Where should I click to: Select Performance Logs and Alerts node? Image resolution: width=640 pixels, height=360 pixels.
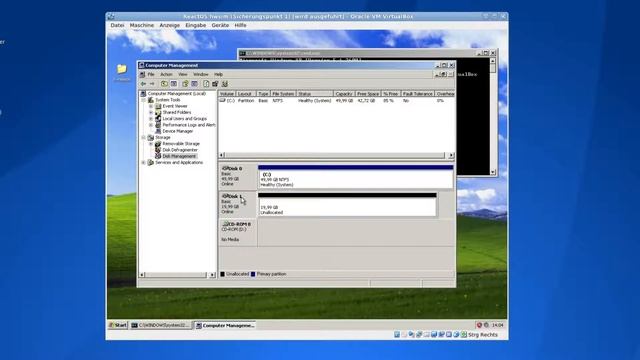[x=189, y=125]
